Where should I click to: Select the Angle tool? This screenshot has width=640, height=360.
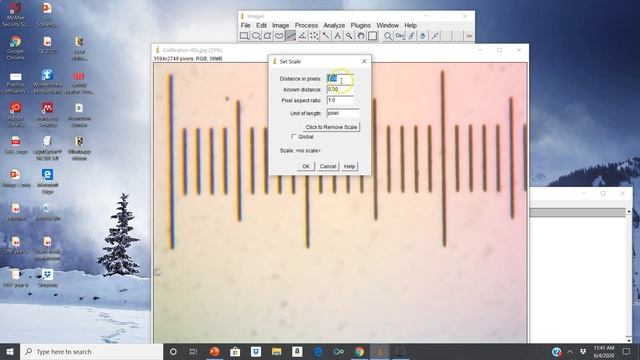(x=302, y=36)
